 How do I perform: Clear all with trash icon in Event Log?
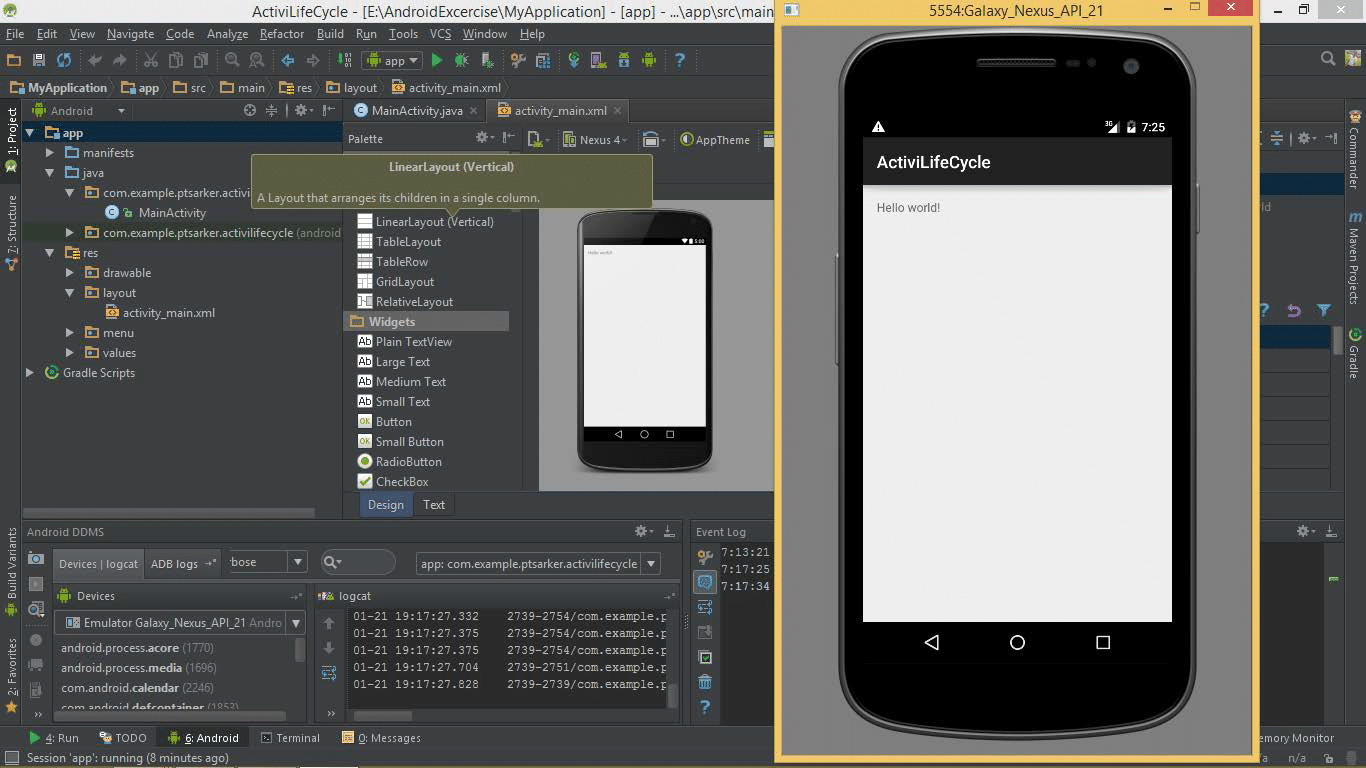pos(705,682)
